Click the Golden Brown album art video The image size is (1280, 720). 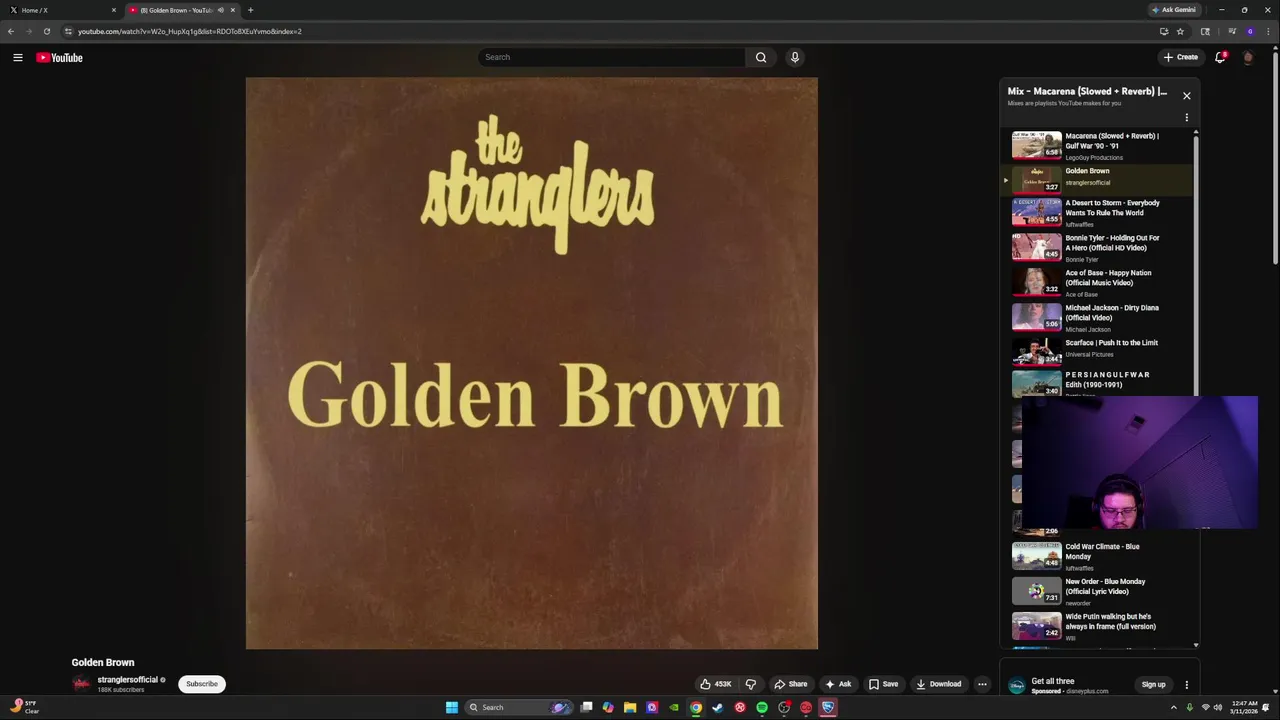(532, 363)
